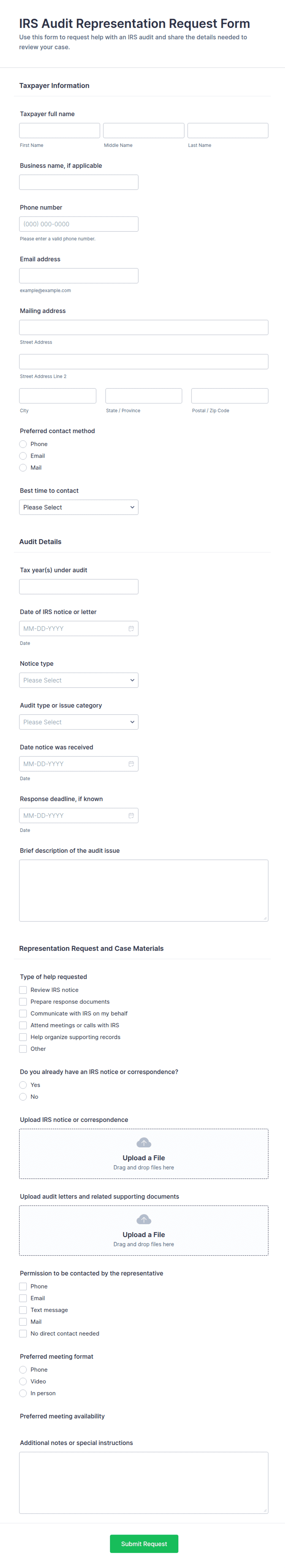Click the Tax year(s) under audit field

coord(78,586)
